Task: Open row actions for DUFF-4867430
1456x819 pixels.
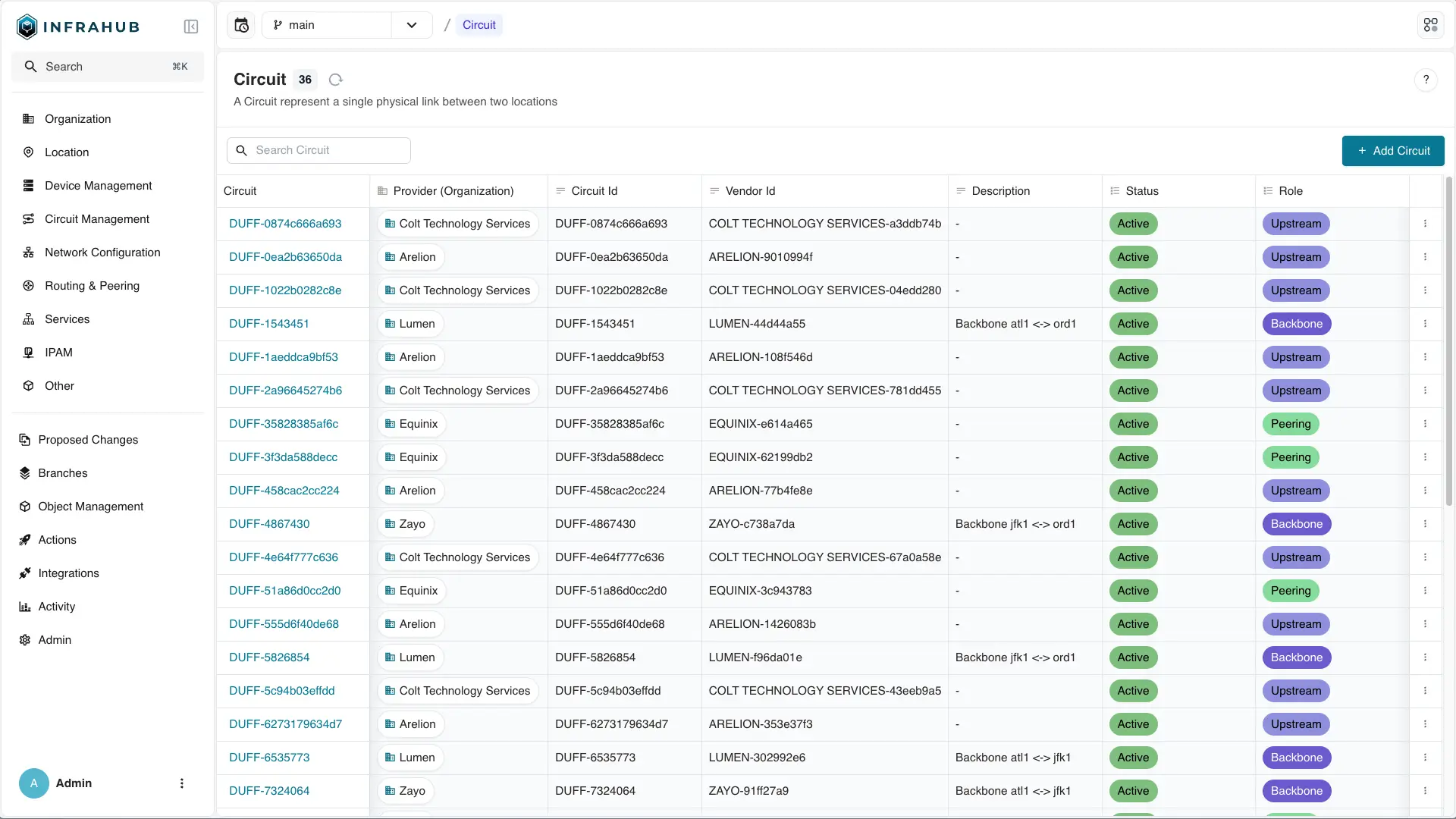Action: tap(1425, 524)
